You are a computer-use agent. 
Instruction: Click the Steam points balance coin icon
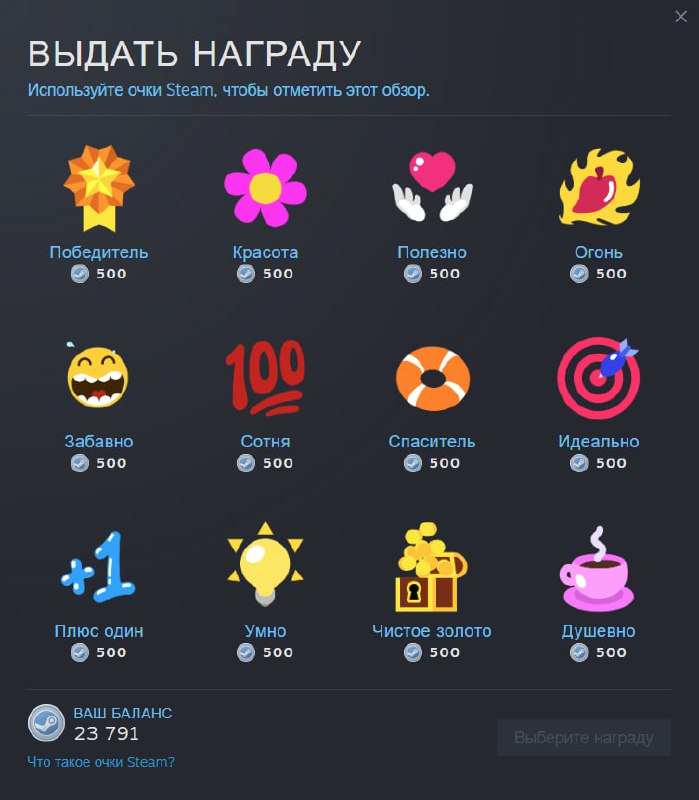[x=46, y=723]
